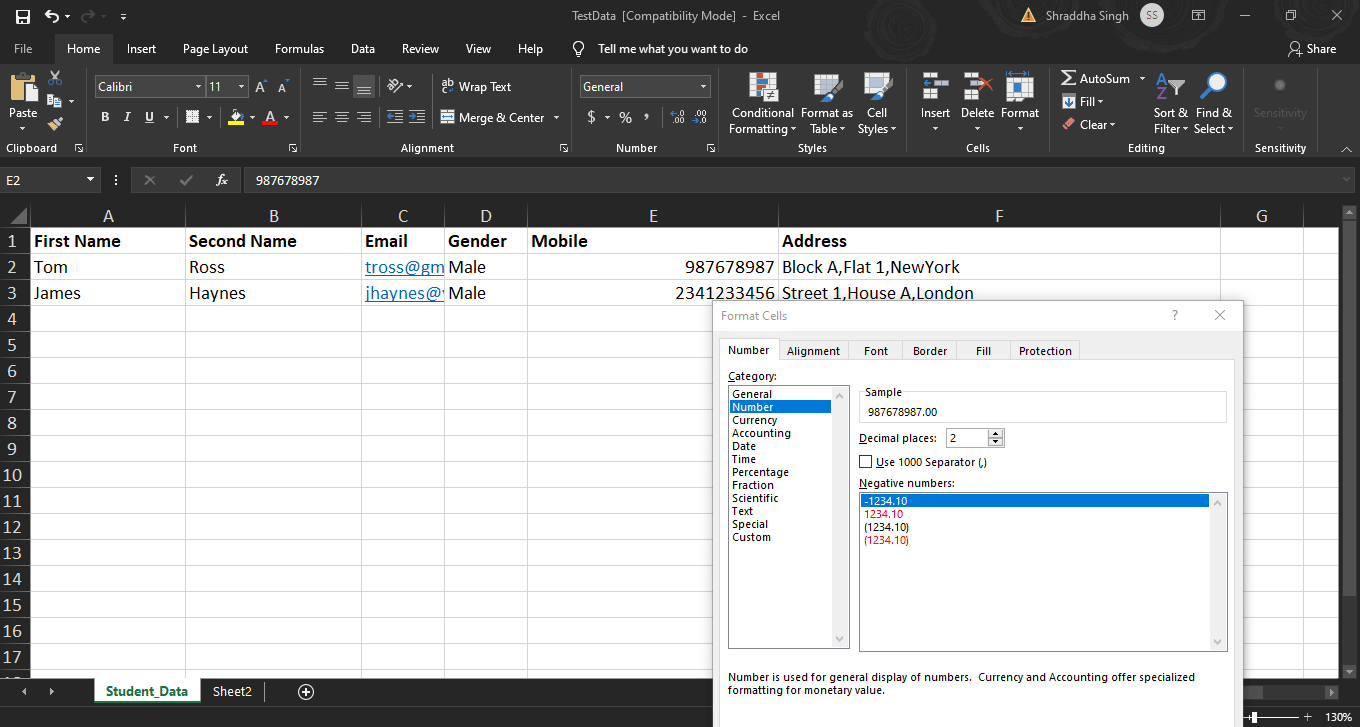Click the yellow fill color swatch
Screen dimensions: 1360x727
(235, 117)
